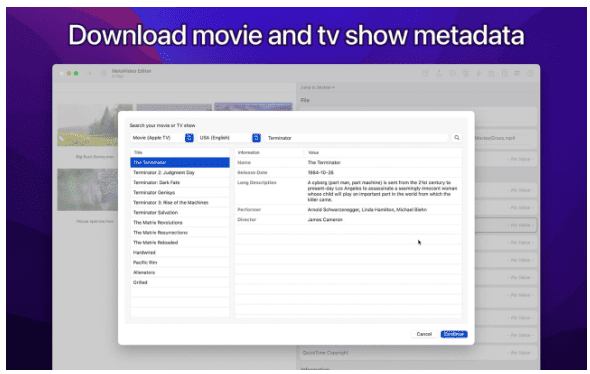Expand the Jump to Section menu
Screen dimensions: 590x374
pyautogui.click(x=318, y=87)
